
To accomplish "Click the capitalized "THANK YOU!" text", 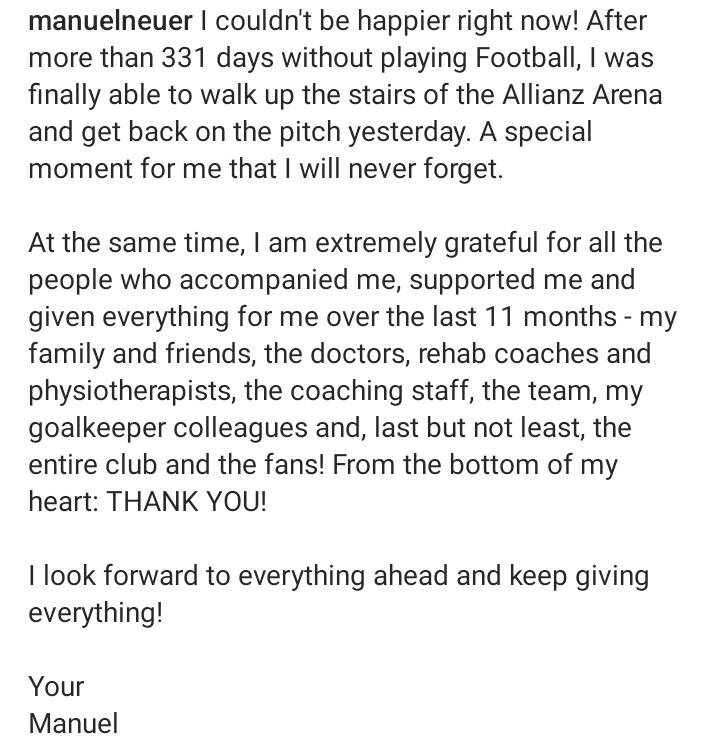I will click(x=187, y=502).
